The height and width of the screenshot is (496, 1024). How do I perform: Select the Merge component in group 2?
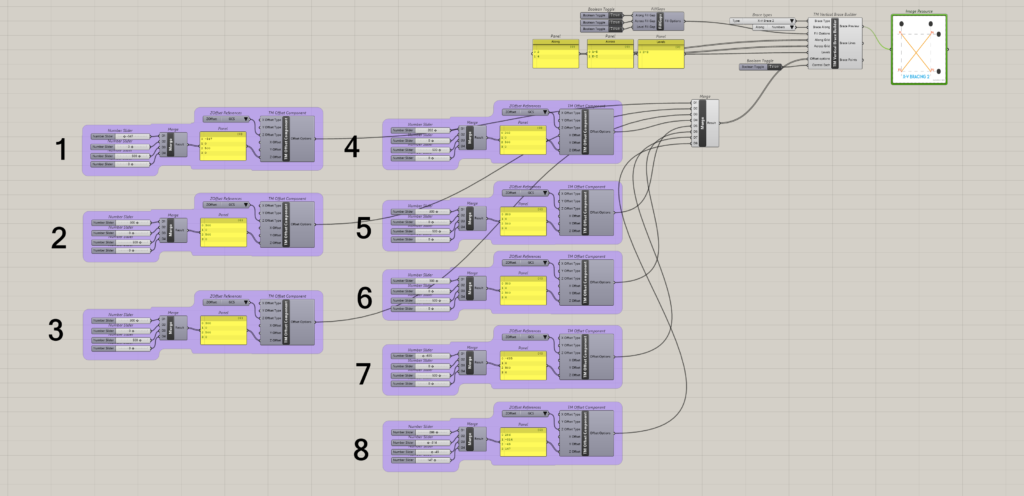click(x=170, y=233)
